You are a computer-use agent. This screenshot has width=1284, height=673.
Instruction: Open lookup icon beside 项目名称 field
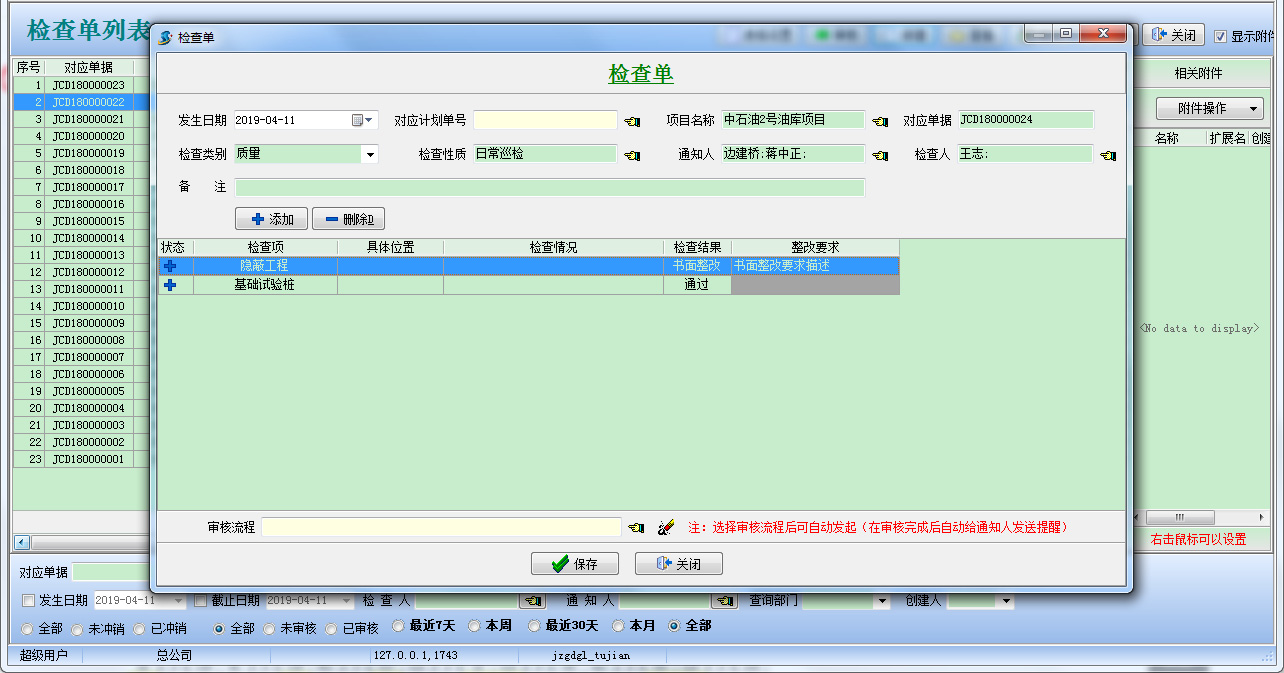(x=880, y=122)
